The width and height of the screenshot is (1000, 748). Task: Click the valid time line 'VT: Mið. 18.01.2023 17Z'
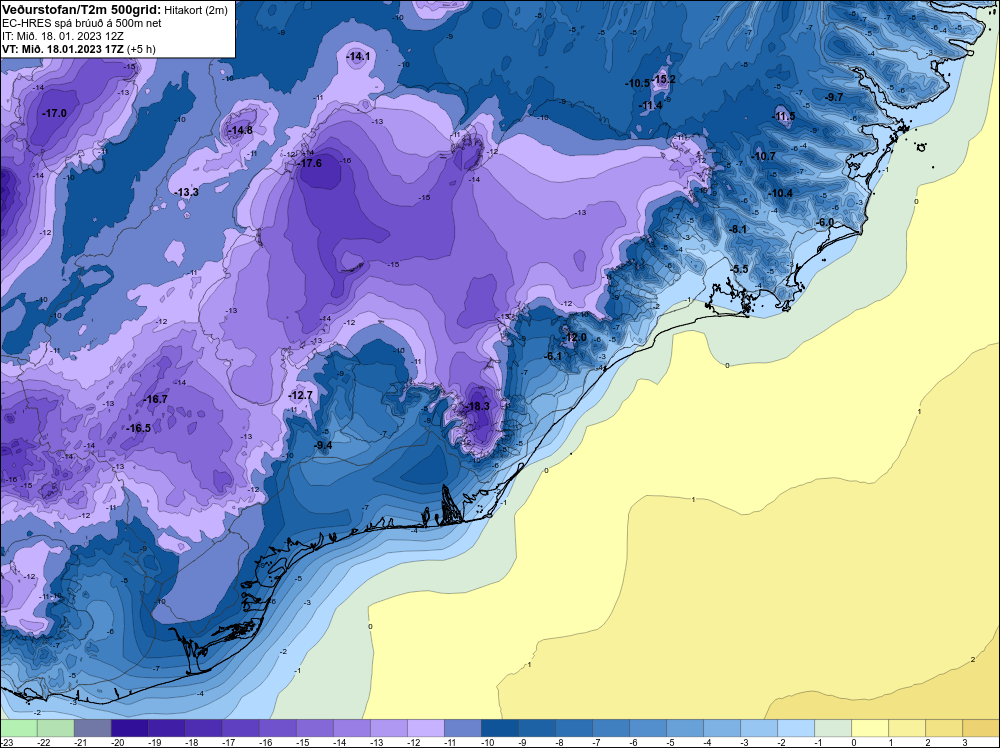63,49
